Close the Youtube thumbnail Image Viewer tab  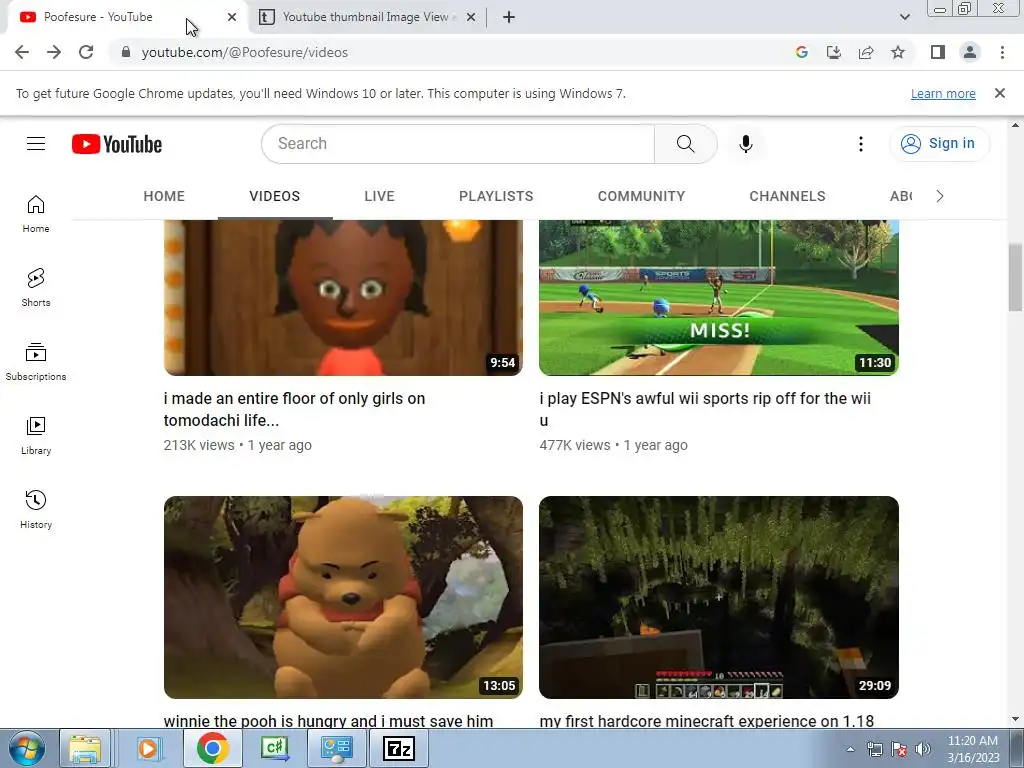click(471, 18)
